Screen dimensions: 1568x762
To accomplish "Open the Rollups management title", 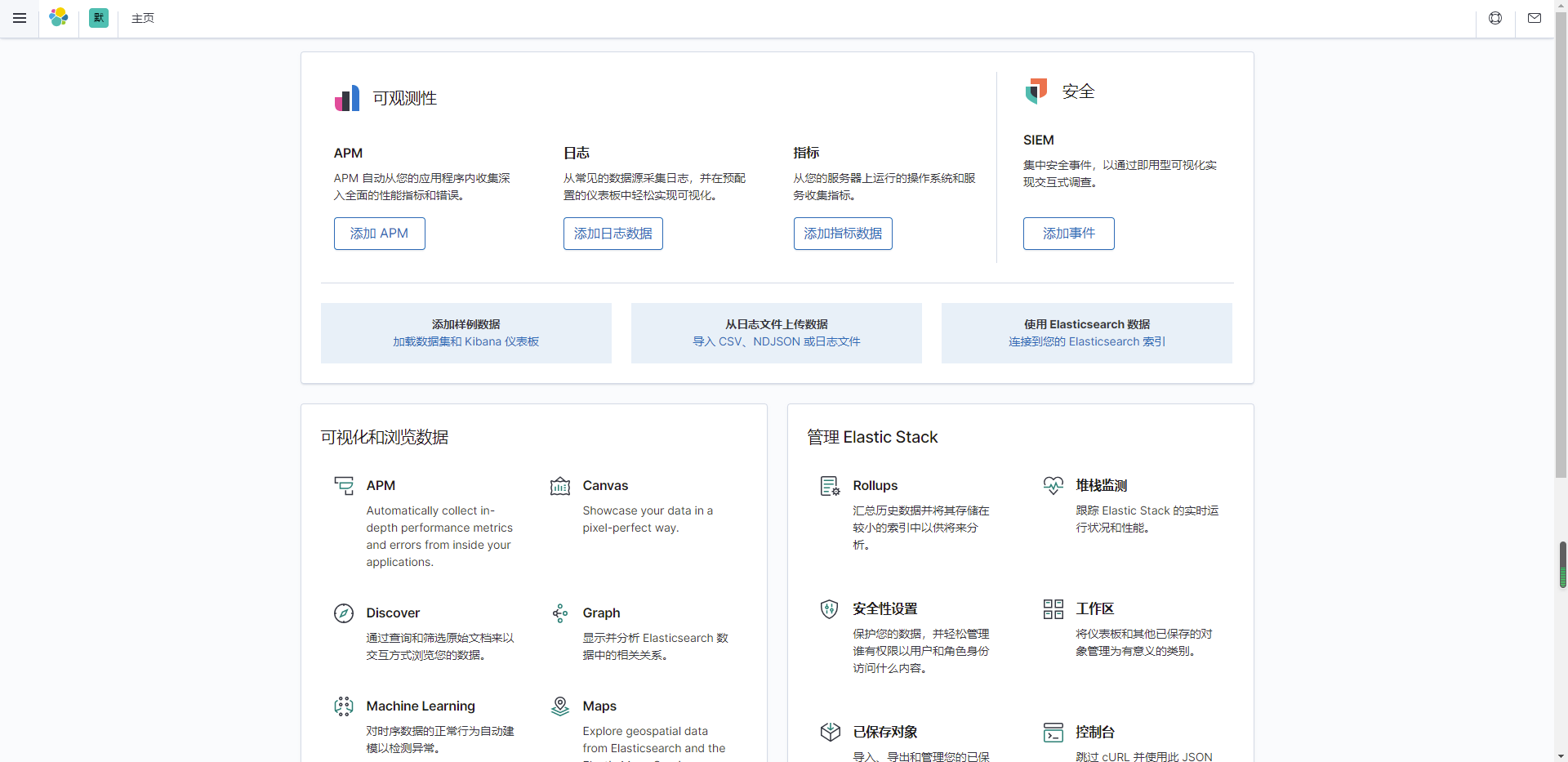I will click(x=875, y=486).
